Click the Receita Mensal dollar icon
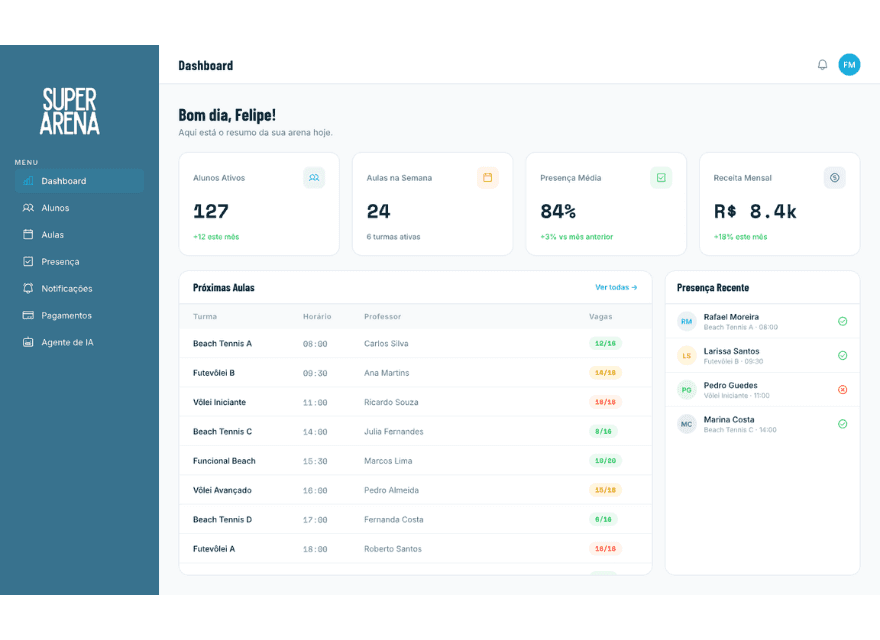Screen dimensions: 880x640 coord(834,178)
